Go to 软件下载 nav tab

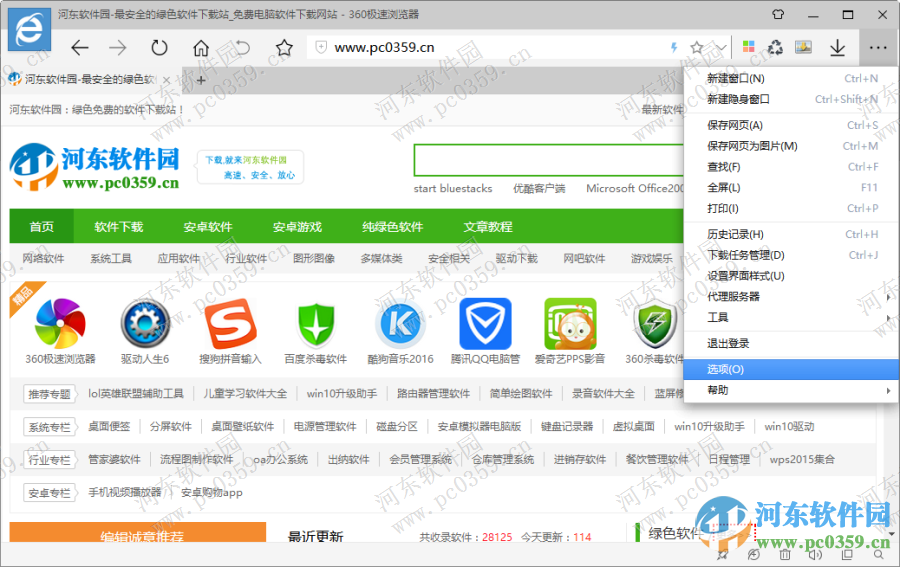[x=118, y=227]
